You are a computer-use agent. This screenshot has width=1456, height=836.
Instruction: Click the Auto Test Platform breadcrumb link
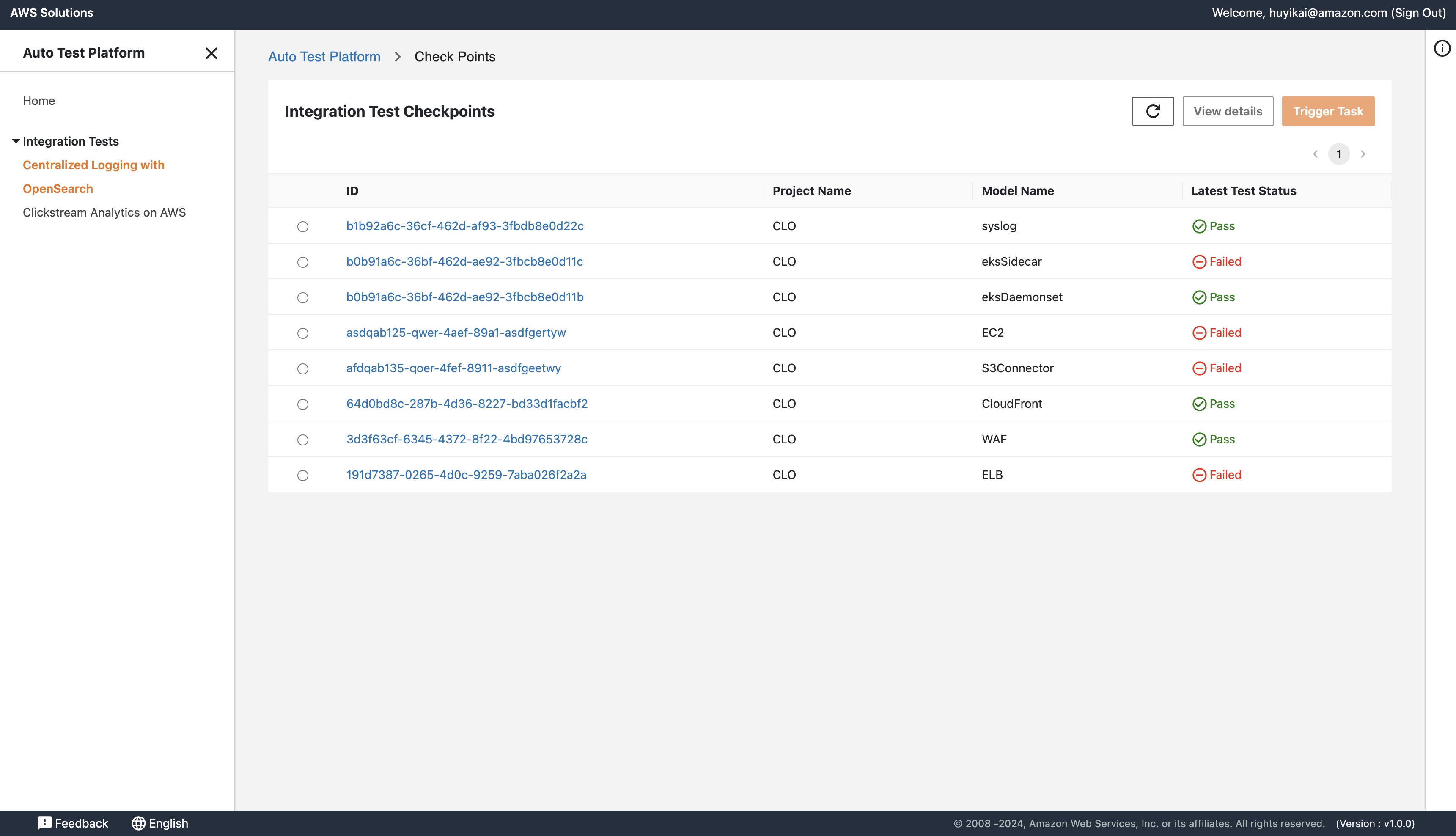(324, 57)
